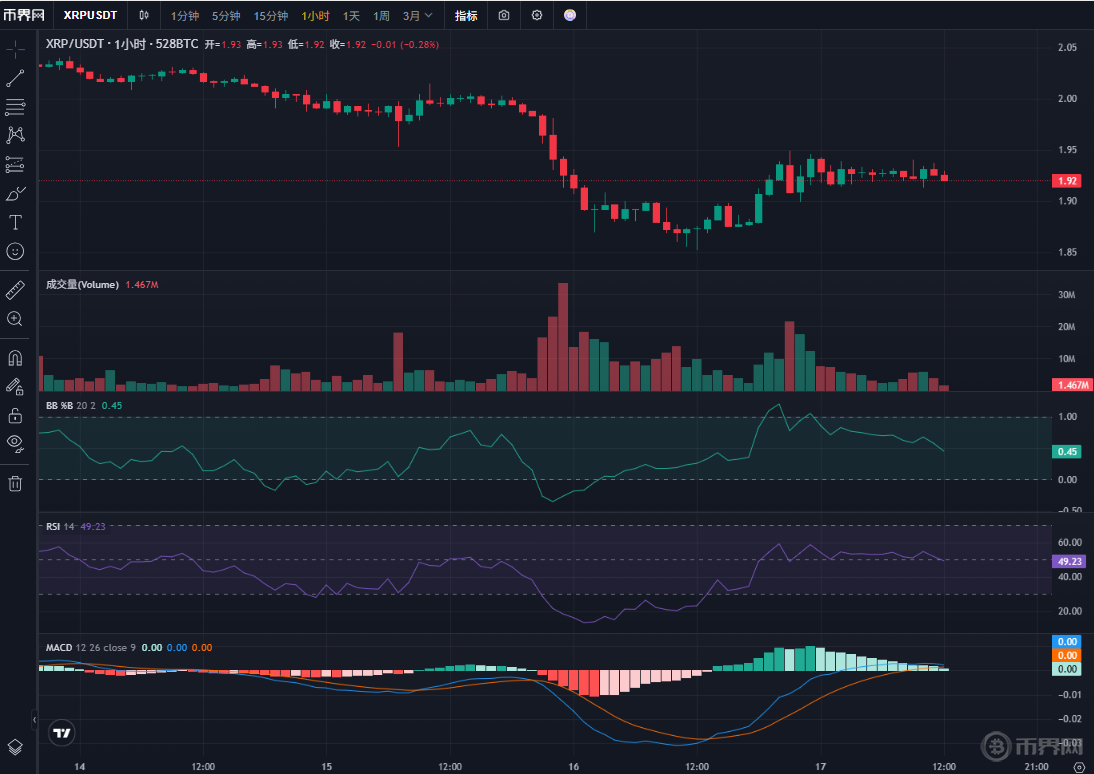
Task: Open the emoji icons tool
Action: tap(15, 251)
